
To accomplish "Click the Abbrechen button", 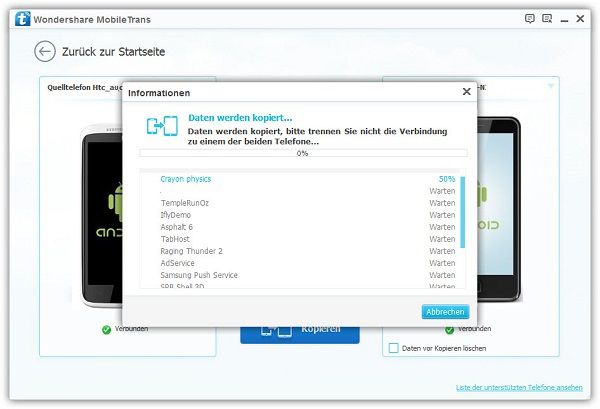I will pos(445,312).
